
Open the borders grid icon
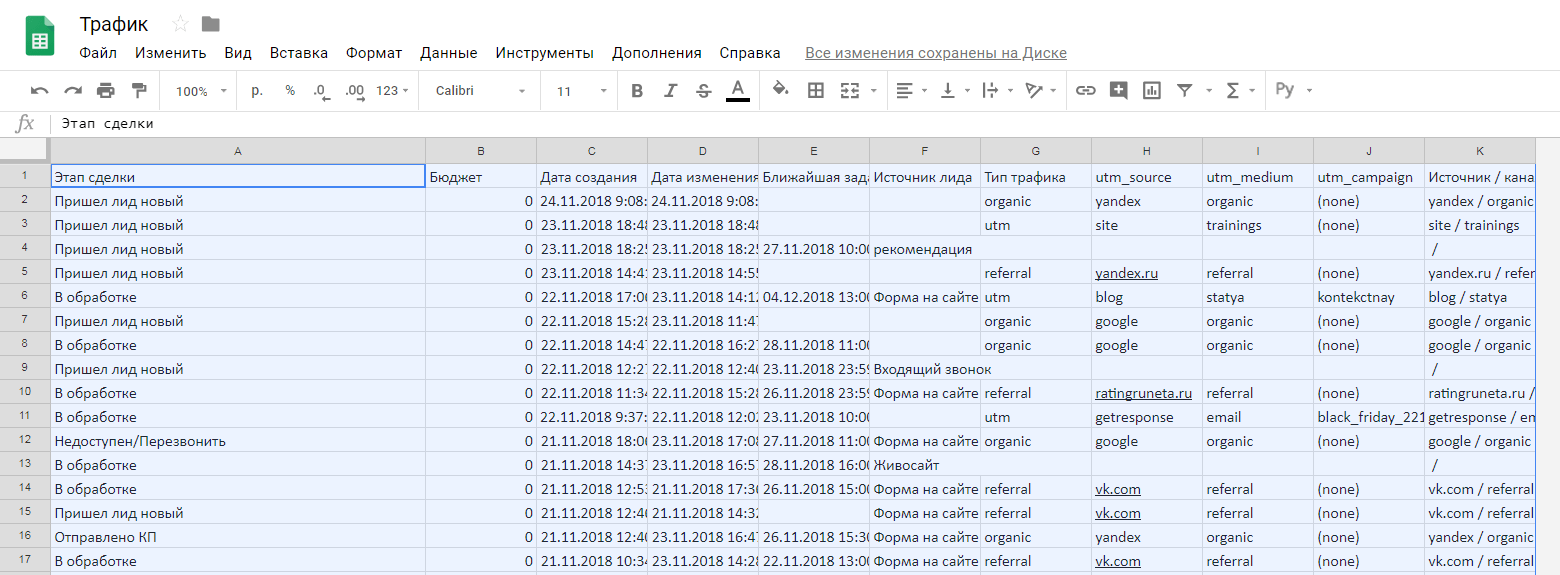pyautogui.click(x=816, y=91)
